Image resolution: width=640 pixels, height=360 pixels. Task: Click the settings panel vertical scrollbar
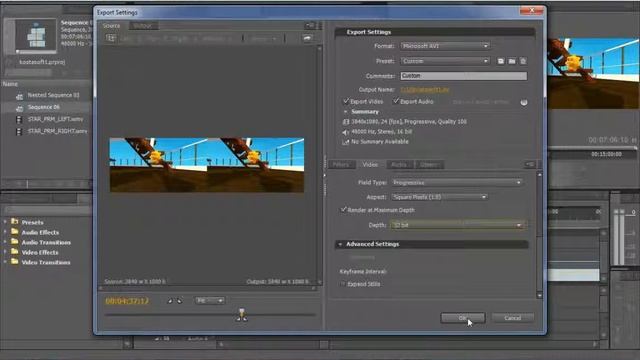pos(540,235)
